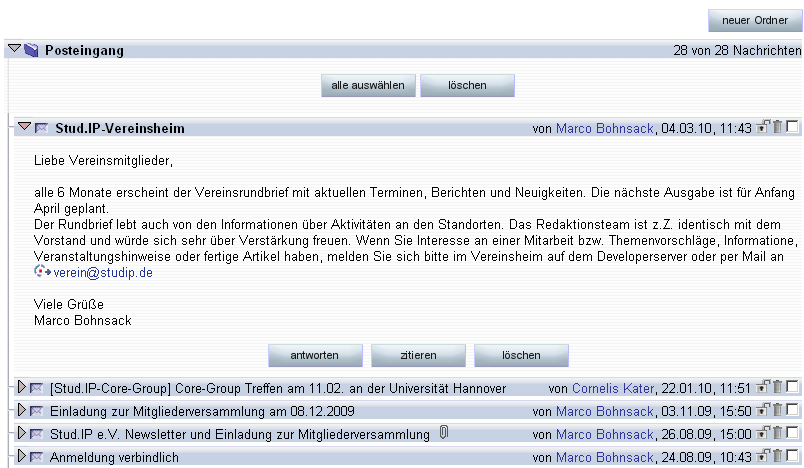This screenshot has width=804, height=468.
Task: Collapse the Posteingang folder
Action: [x=14, y=49]
